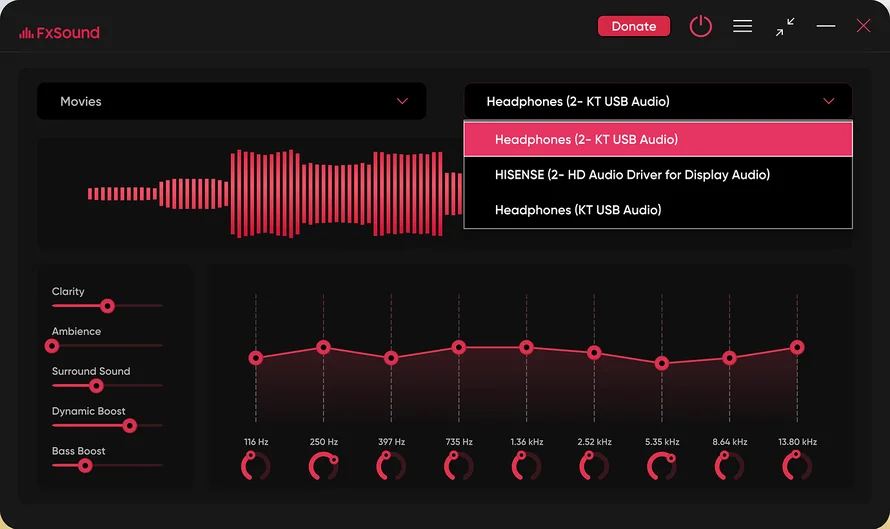Click the 1.36 kHz frequency knob
Screen dimensions: 890x529
(x=526, y=466)
